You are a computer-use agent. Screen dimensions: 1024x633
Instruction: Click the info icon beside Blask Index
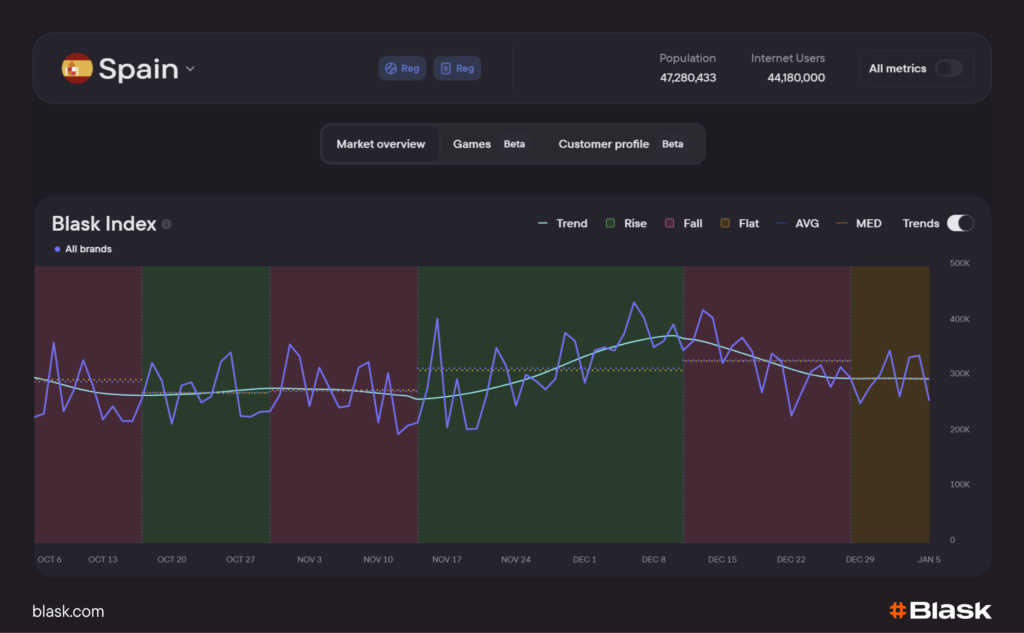[167, 224]
